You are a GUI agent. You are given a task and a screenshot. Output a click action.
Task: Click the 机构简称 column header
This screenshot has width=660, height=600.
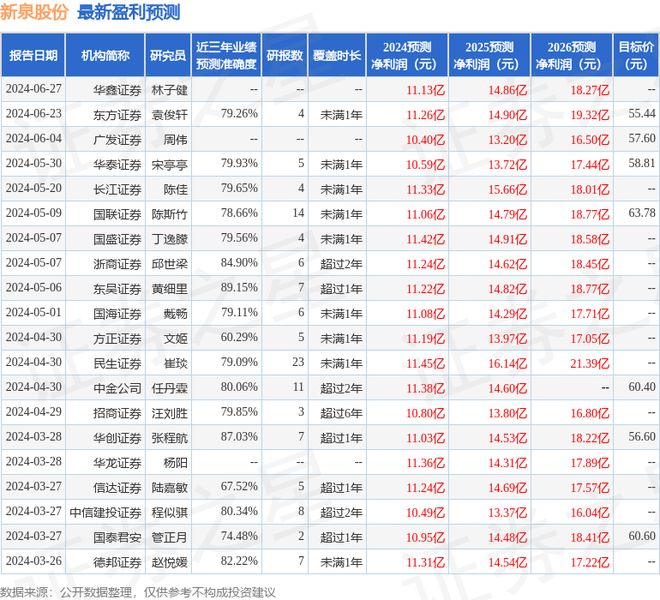click(105, 55)
